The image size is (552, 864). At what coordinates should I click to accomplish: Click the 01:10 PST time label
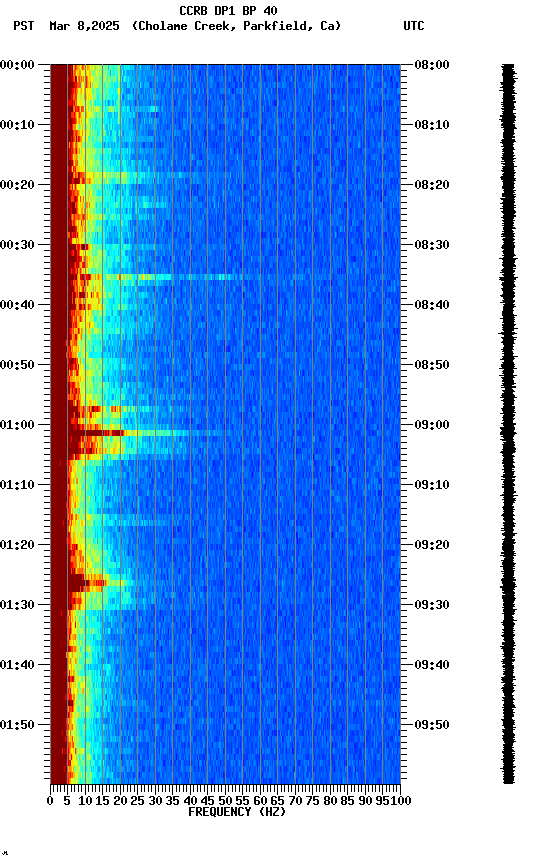point(17,485)
